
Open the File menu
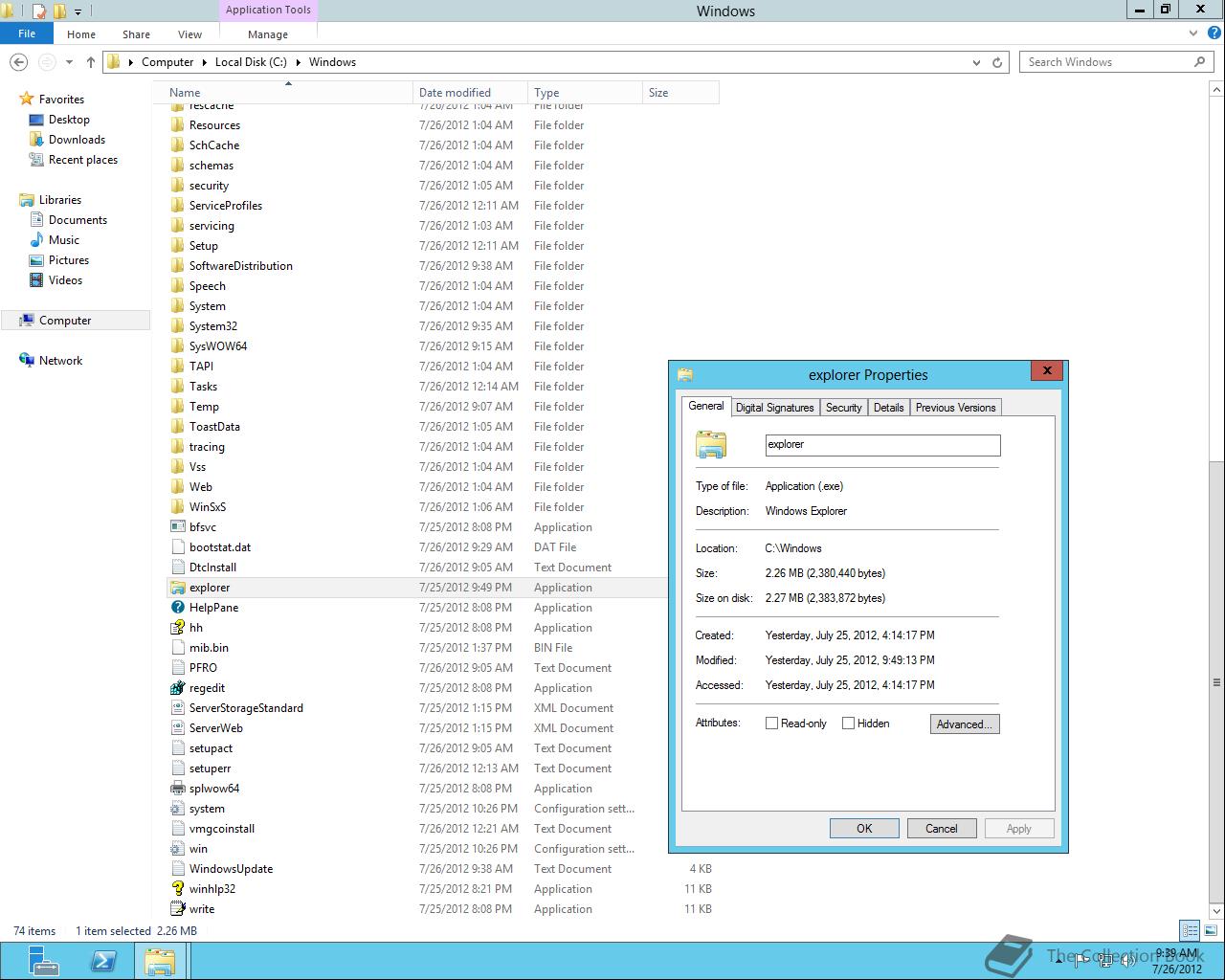[27, 33]
